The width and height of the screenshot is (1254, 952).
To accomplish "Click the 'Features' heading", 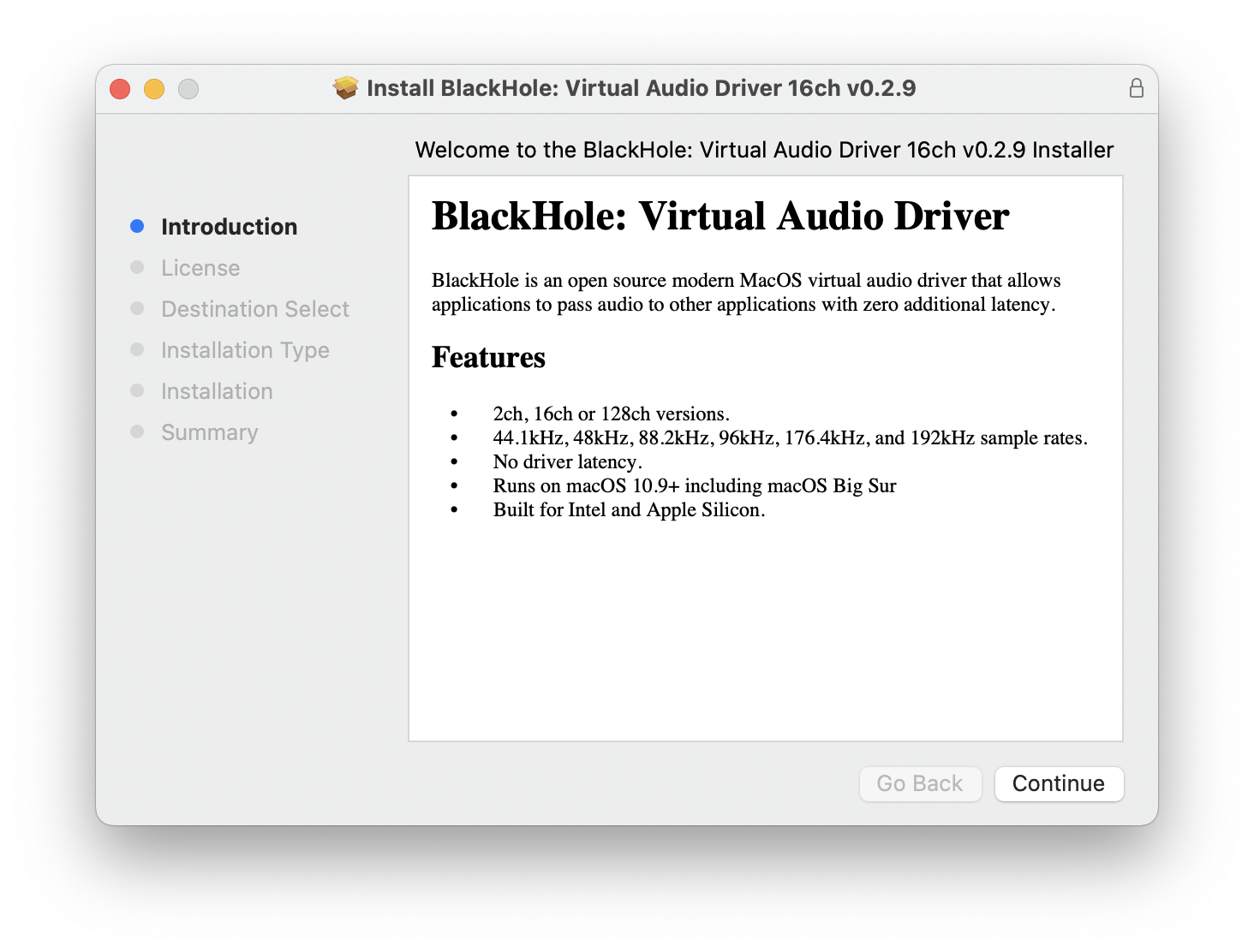I will pyautogui.click(x=488, y=358).
